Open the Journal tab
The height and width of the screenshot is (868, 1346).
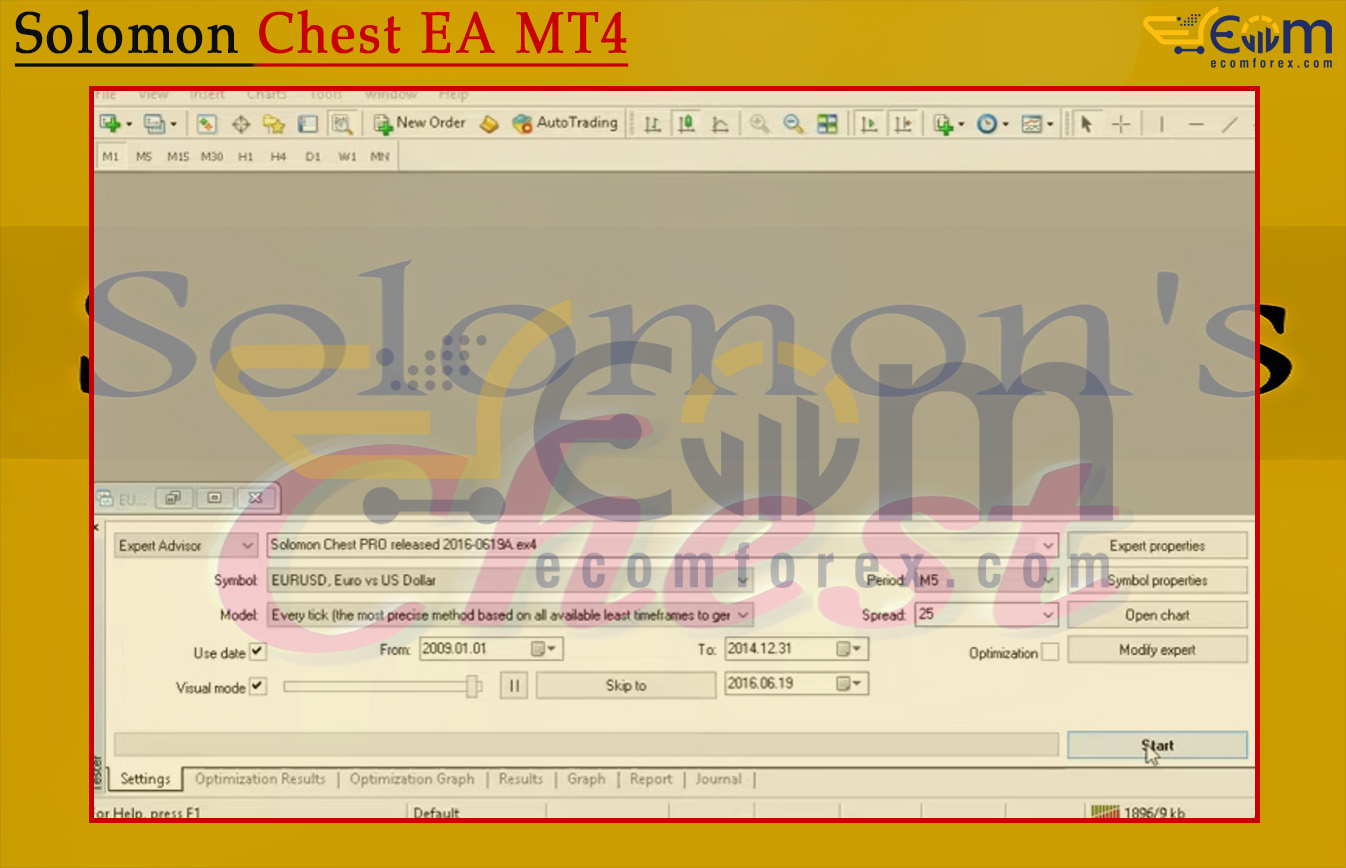(x=718, y=779)
